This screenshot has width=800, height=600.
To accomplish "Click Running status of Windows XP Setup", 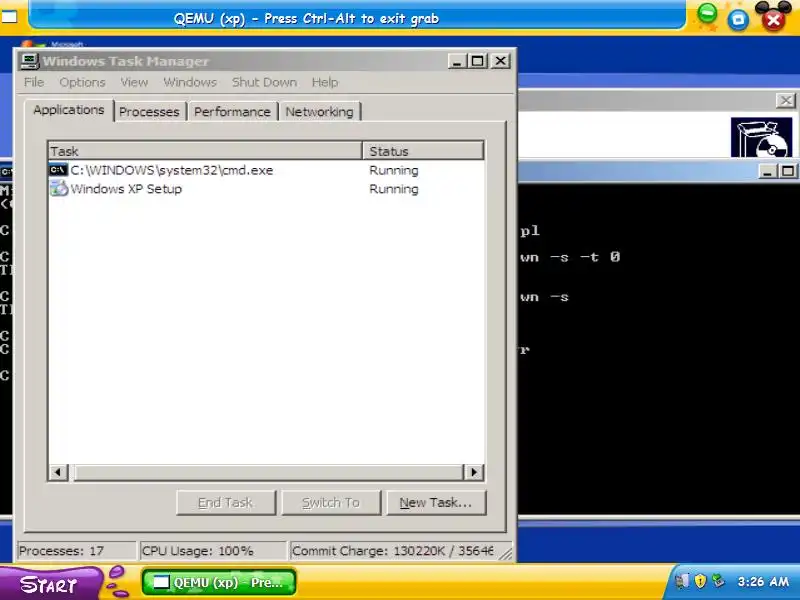I will tap(393, 189).
